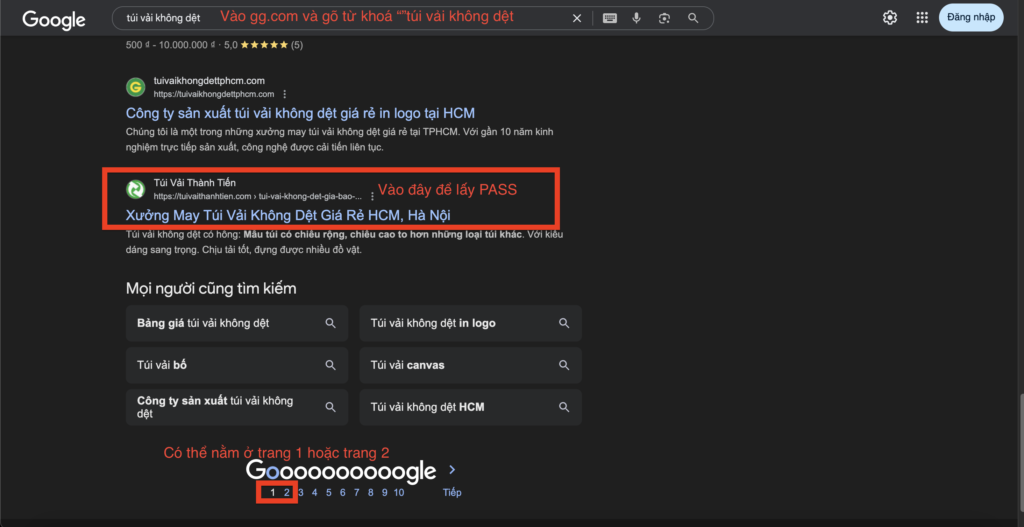Select the Túi vải canvas suggestion
This screenshot has width=1024, height=527.
470,365
